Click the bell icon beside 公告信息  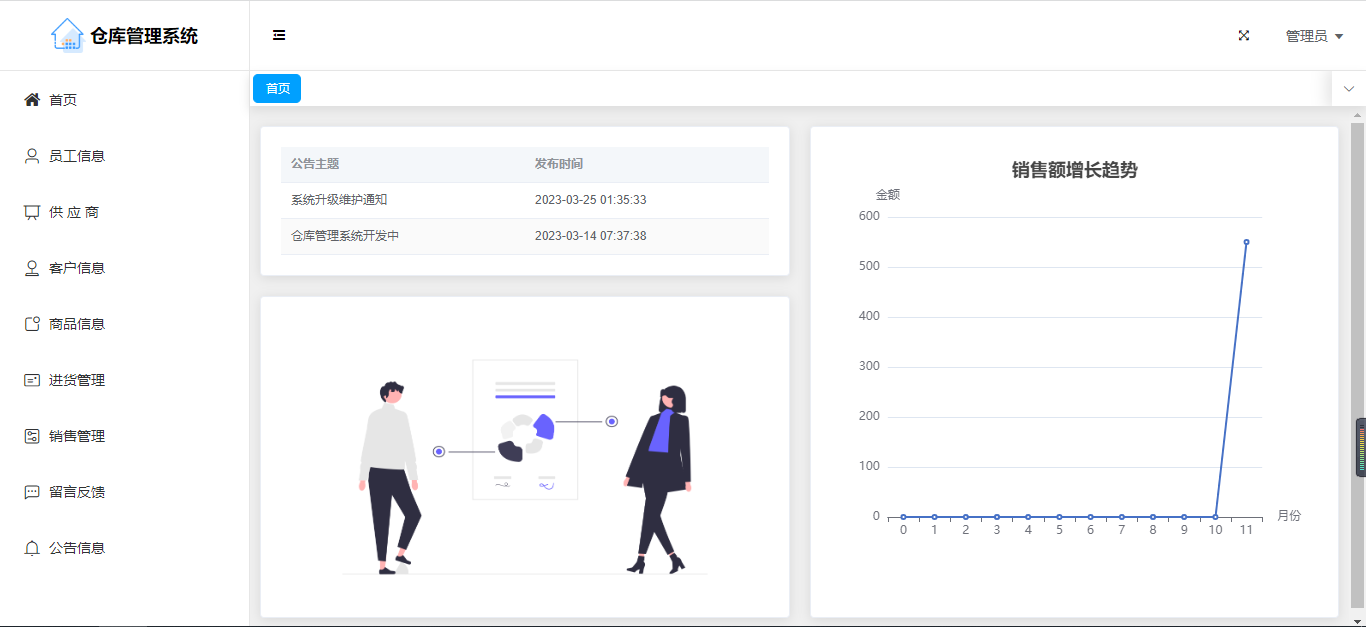(32, 548)
